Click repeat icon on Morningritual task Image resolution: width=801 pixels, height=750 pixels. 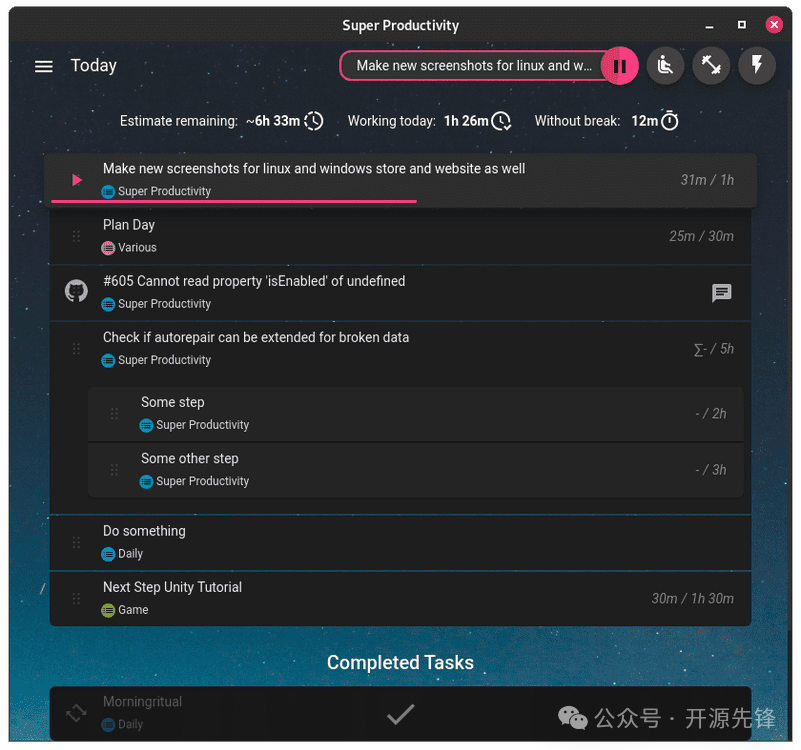[76, 713]
